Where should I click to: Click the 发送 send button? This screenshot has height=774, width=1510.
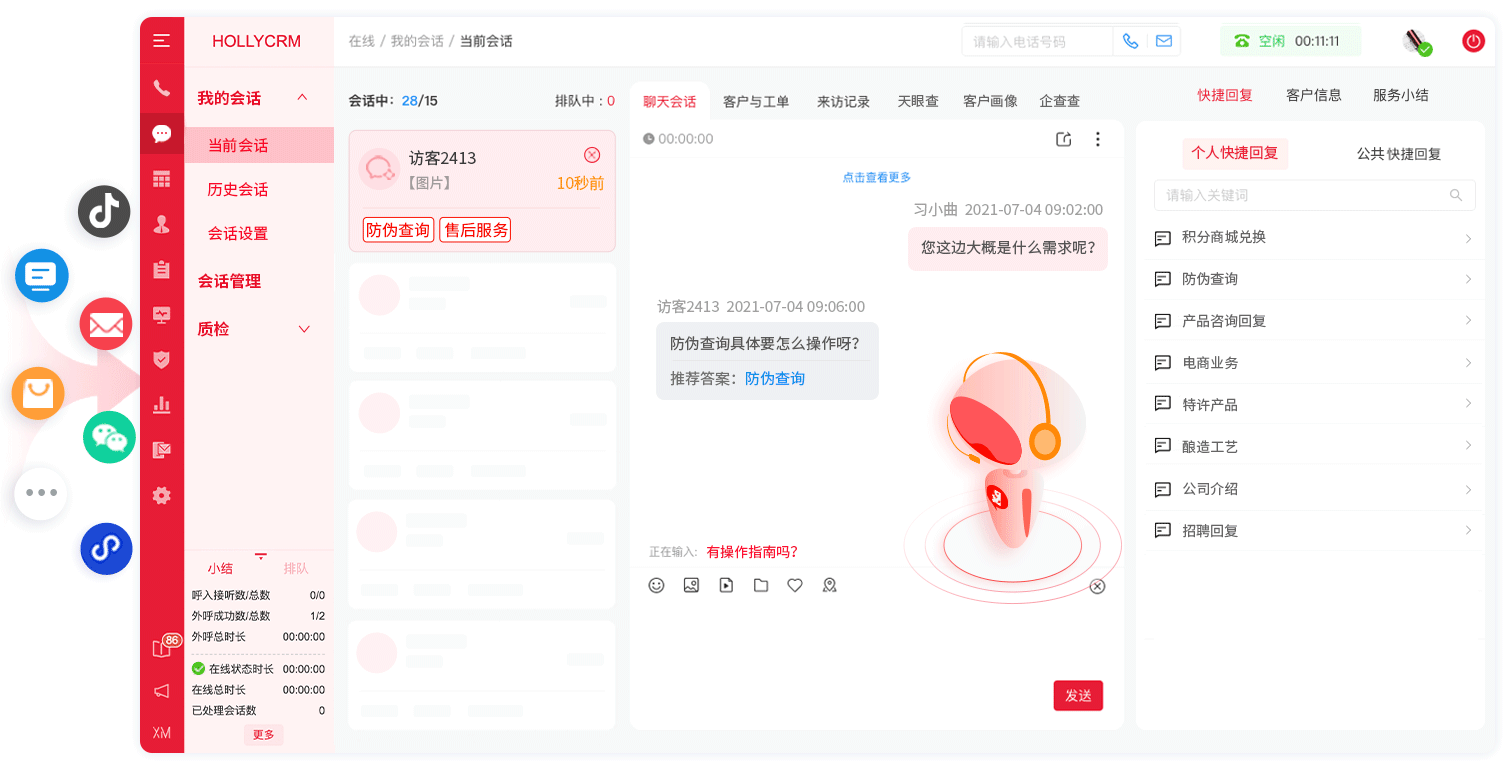tap(1078, 696)
